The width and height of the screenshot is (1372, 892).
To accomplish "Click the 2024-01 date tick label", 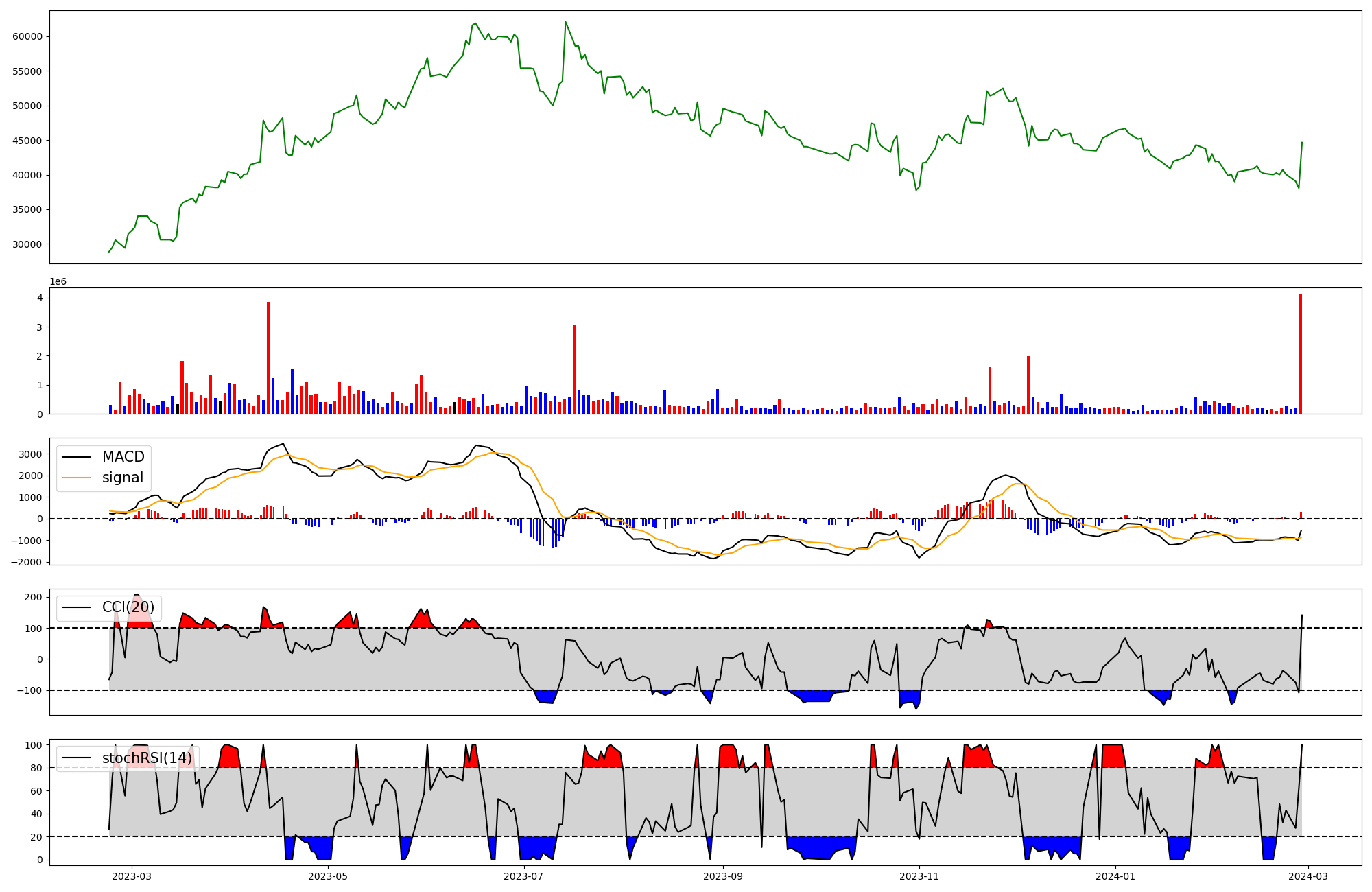I will click(x=1115, y=876).
